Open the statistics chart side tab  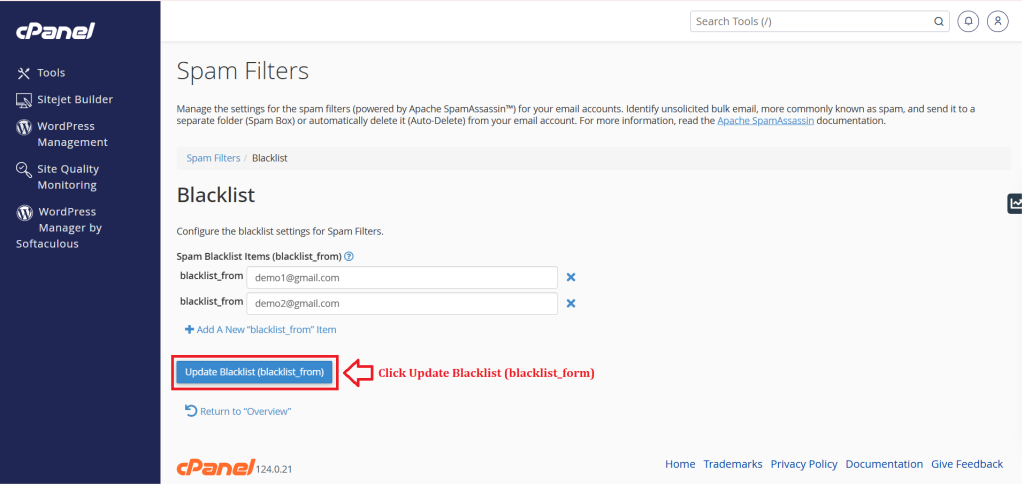pyautogui.click(x=1016, y=203)
